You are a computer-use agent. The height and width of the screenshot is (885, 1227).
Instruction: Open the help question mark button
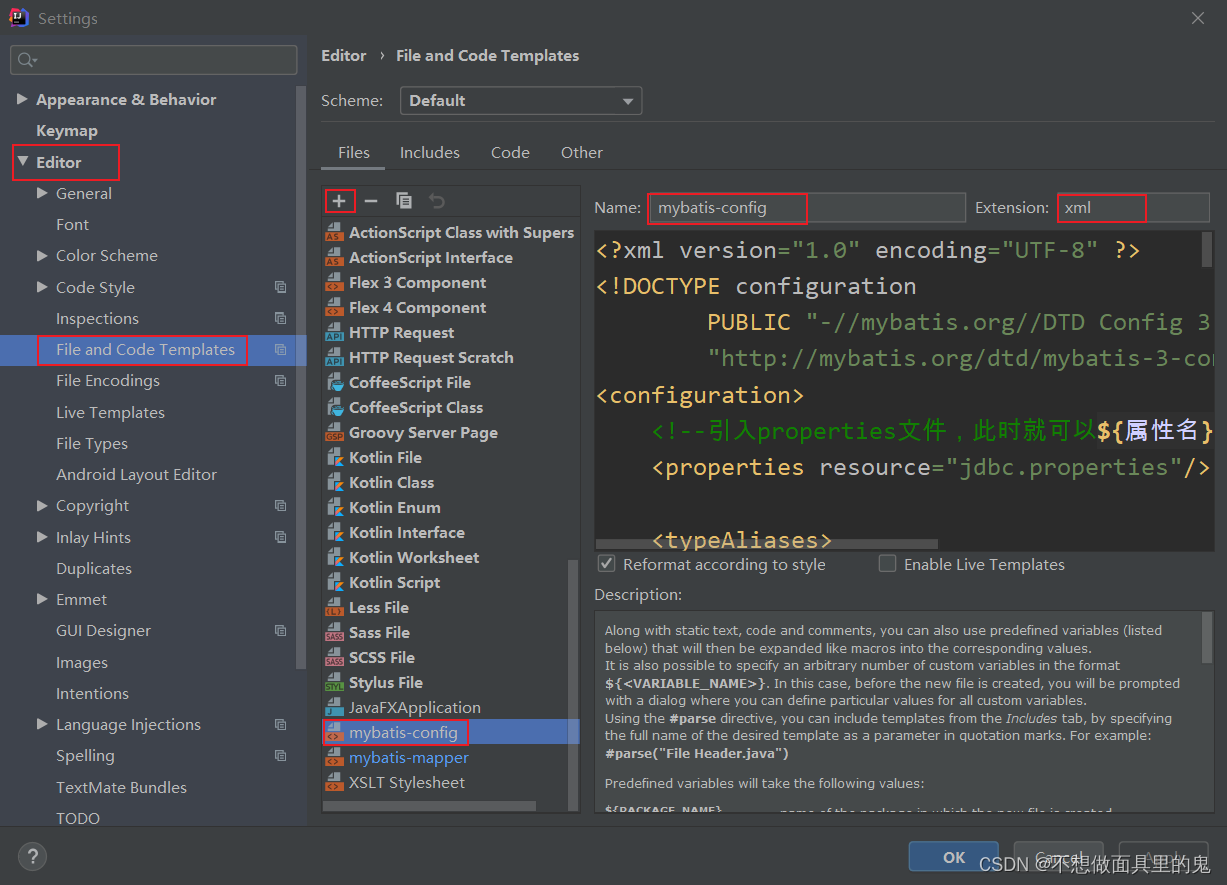[32, 856]
